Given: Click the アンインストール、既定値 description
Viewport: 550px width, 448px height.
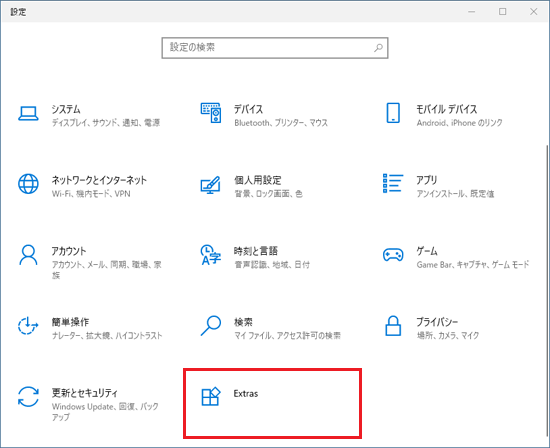Looking at the screenshot, I should (x=455, y=194).
